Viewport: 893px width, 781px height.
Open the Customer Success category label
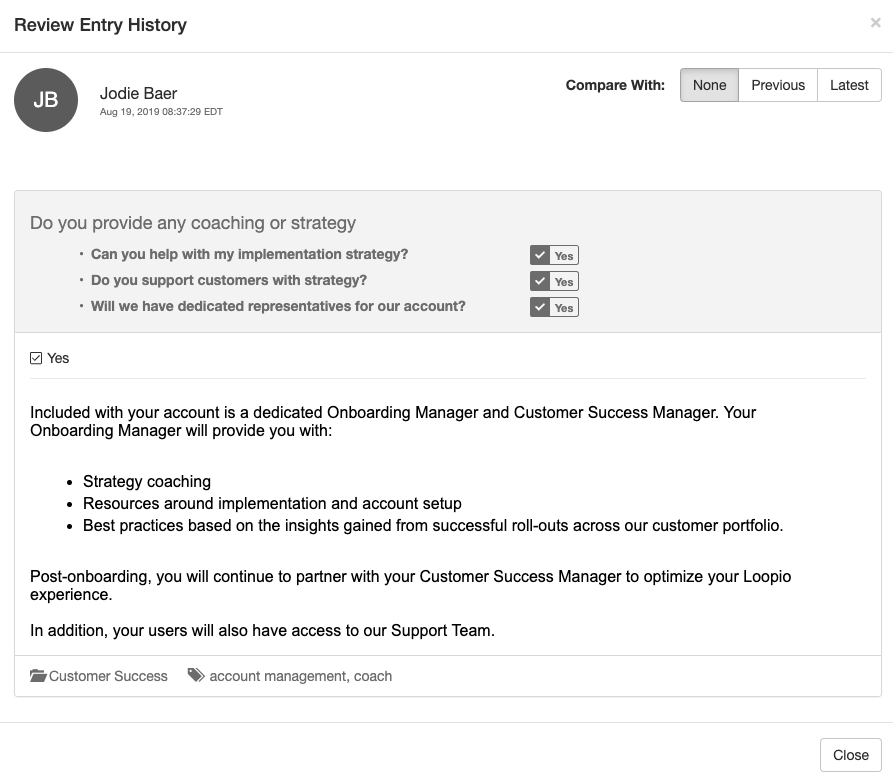pos(108,676)
